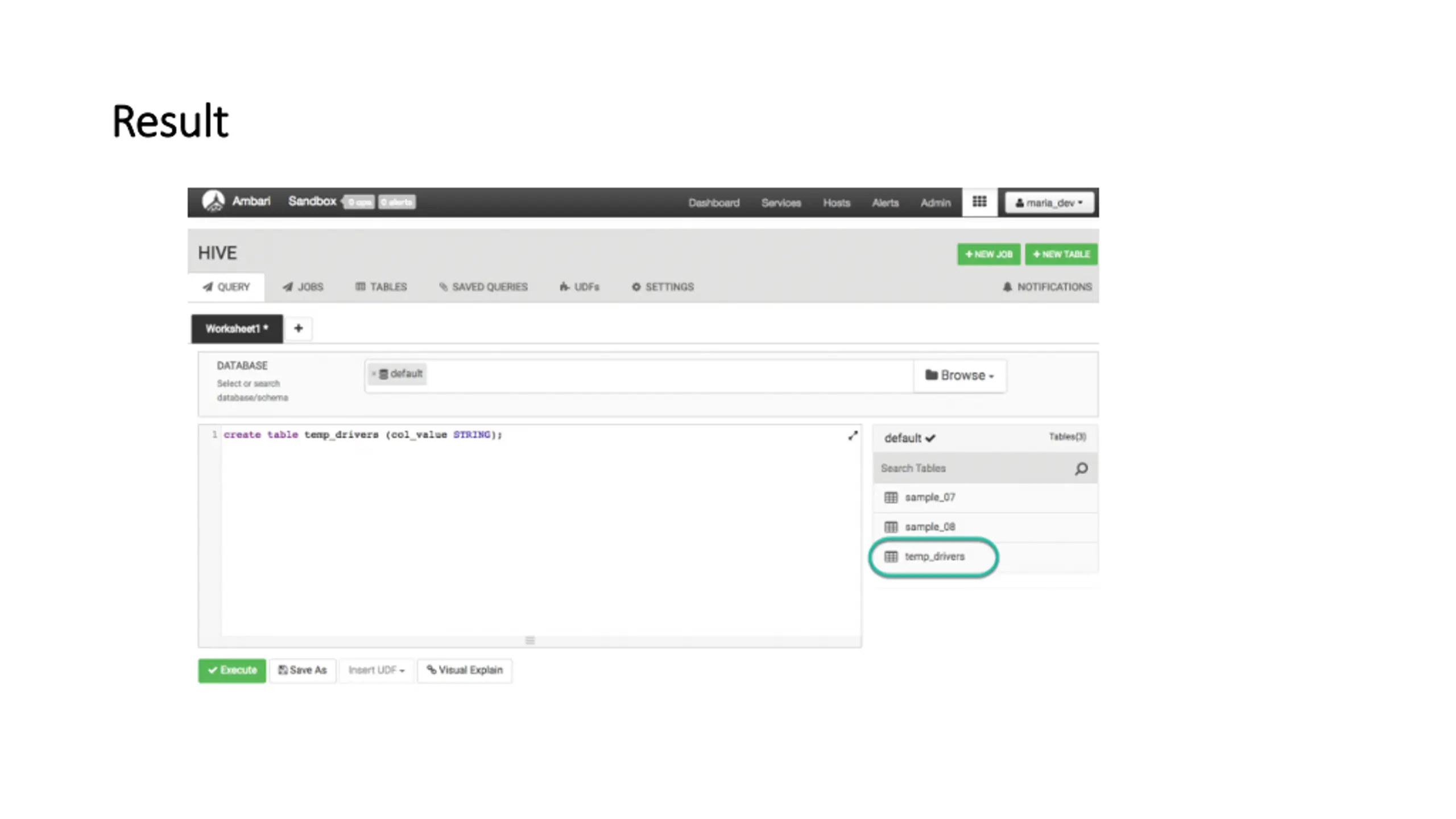Click the Tables(3) count label
The height and width of the screenshot is (819, 1456).
(x=1067, y=437)
